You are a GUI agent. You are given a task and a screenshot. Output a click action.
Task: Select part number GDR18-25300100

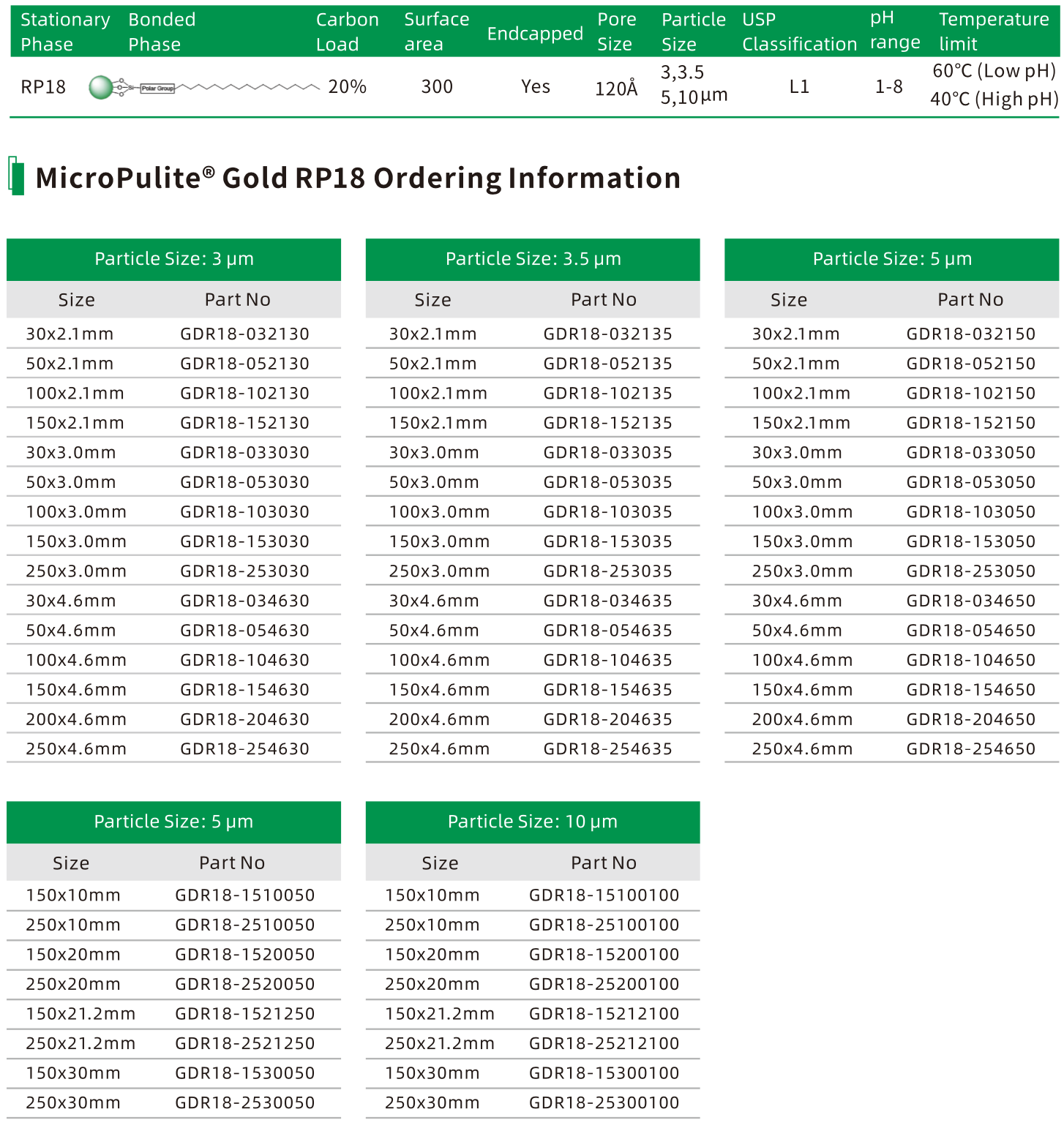tap(604, 1102)
